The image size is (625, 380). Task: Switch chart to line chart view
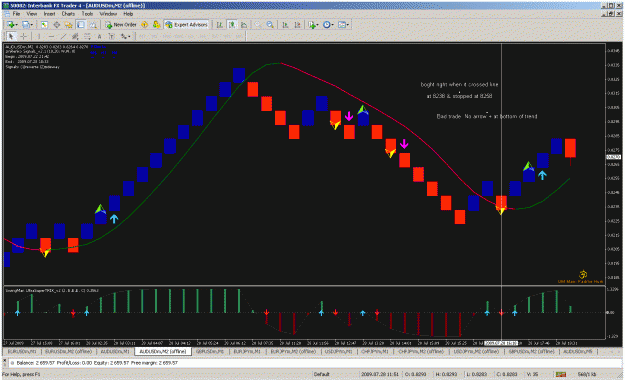tap(244, 25)
